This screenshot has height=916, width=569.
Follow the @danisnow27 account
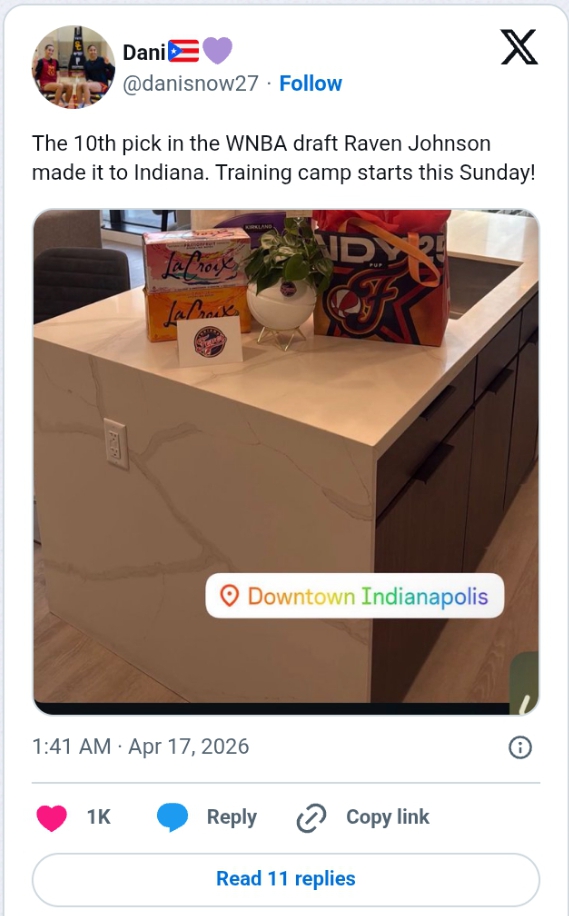pyautogui.click(x=310, y=84)
